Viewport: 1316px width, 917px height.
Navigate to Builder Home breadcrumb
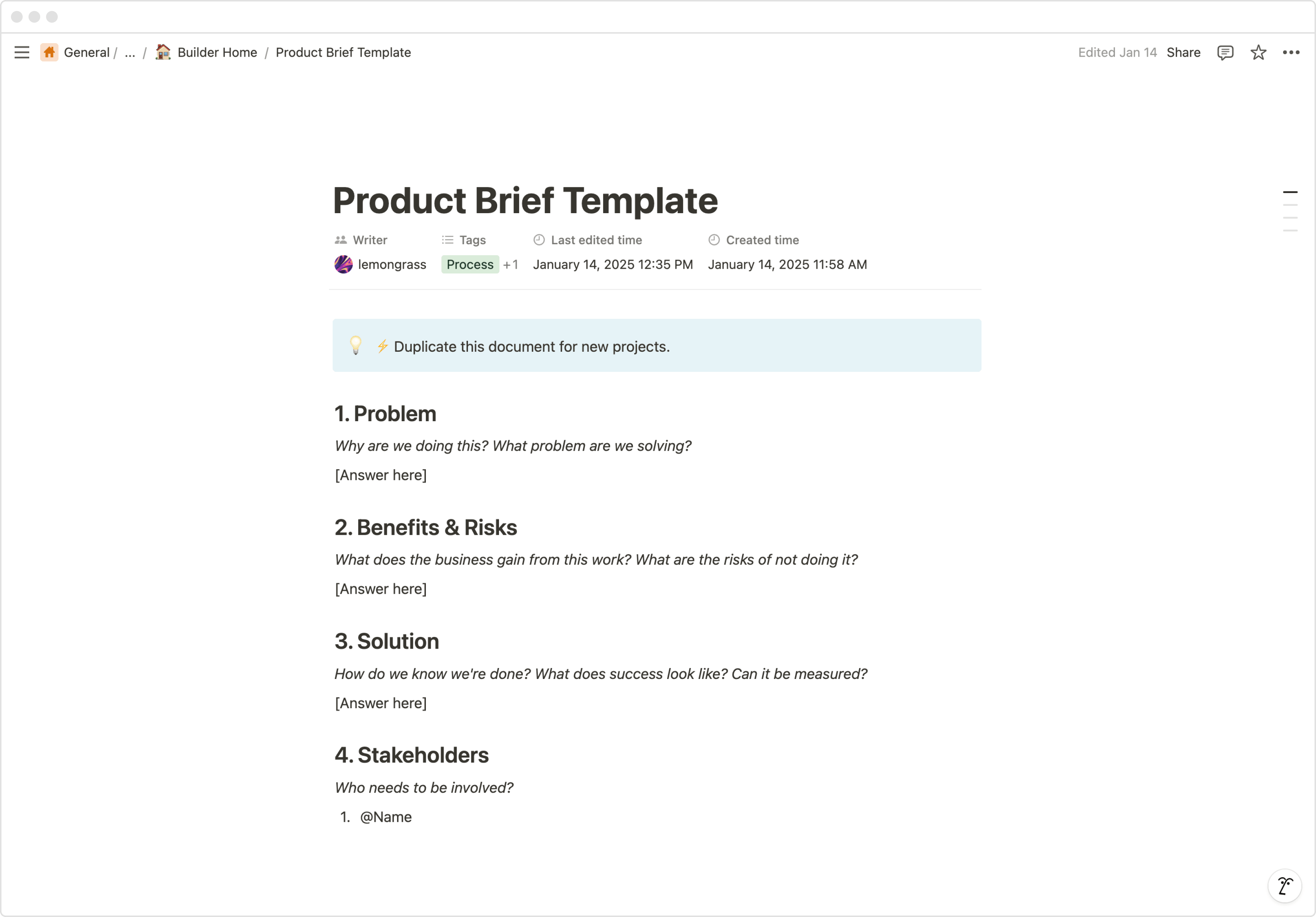point(217,52)
